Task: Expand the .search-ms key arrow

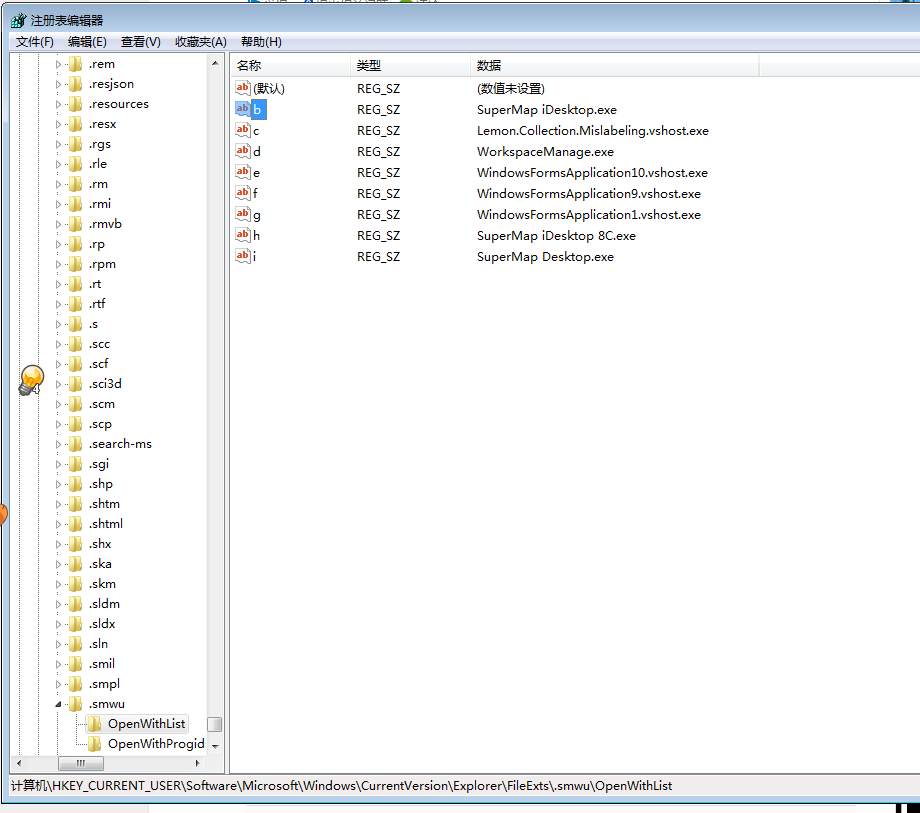Action: (x=58, y=444)
